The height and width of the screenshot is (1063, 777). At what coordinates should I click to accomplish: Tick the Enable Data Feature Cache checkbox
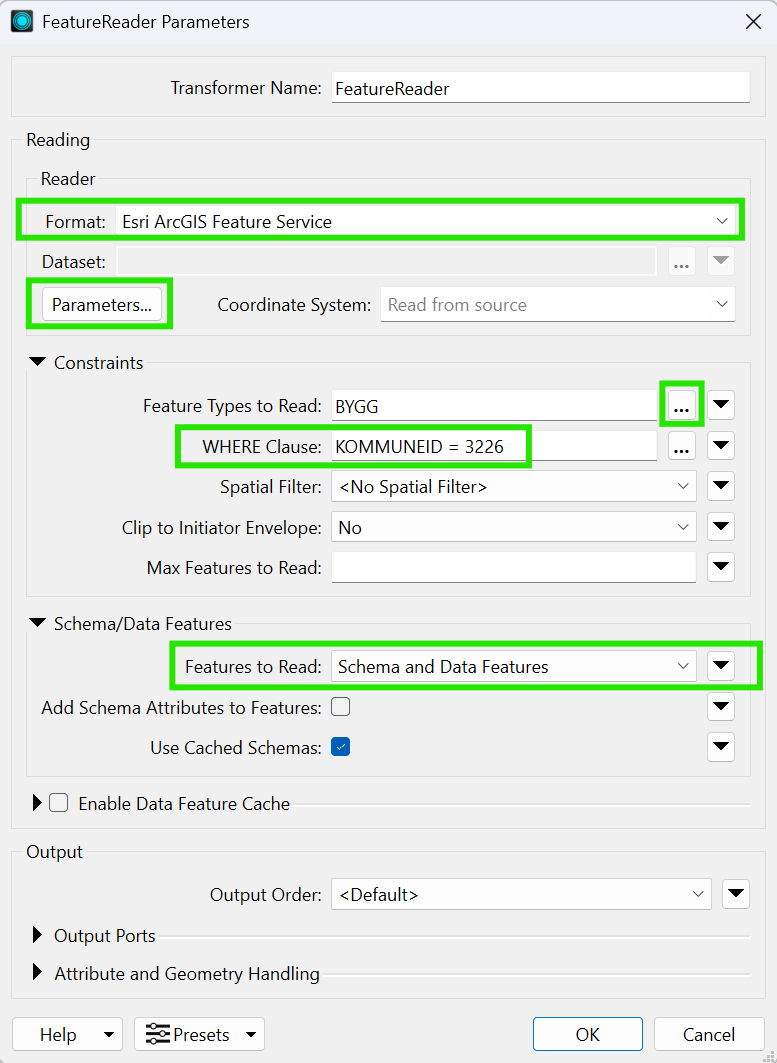[x=59, y=803]
